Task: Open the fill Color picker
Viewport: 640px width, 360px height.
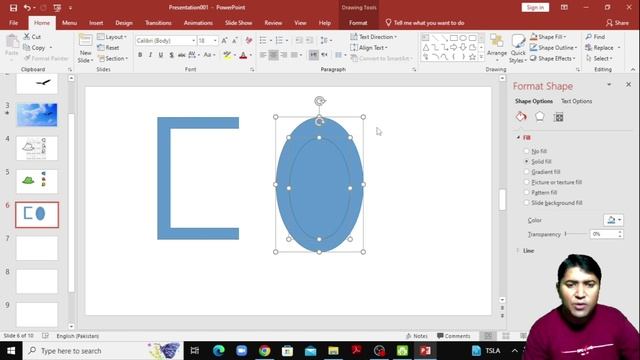Action: 613,220
